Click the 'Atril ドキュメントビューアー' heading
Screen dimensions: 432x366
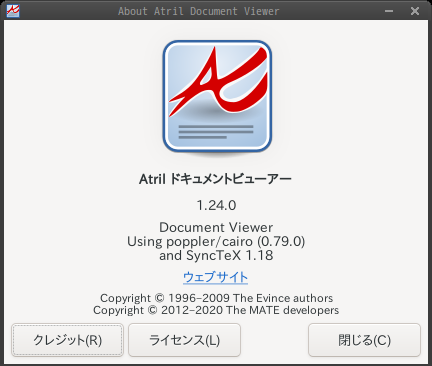(216, 179)
